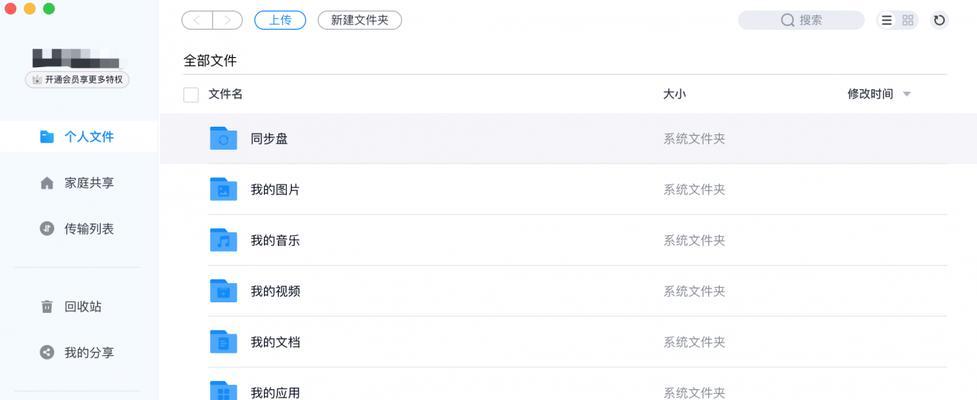Open the 我的图片 folder icon
This screenshot has width=977, height=400.
pos(223,189)
